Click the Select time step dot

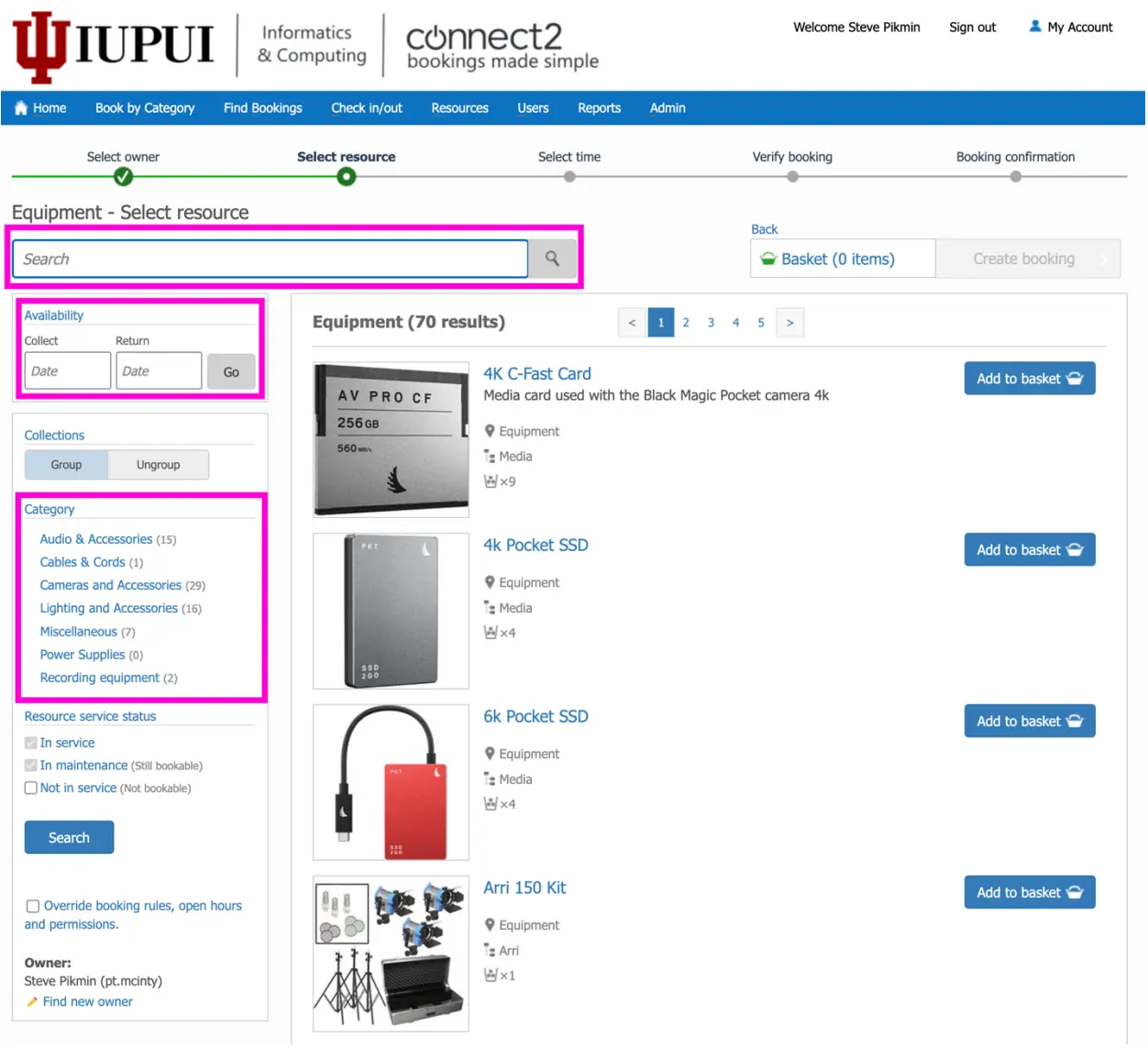(x=569, y=177)
